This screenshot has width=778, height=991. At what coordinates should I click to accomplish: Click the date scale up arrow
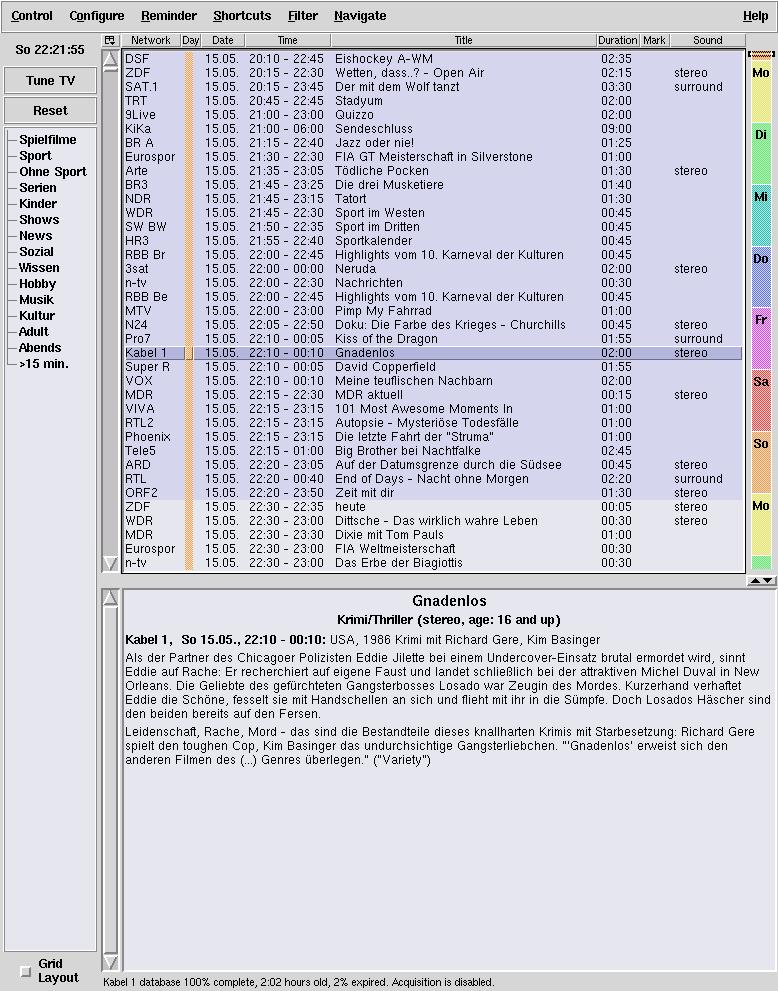(x=755, y=581)
